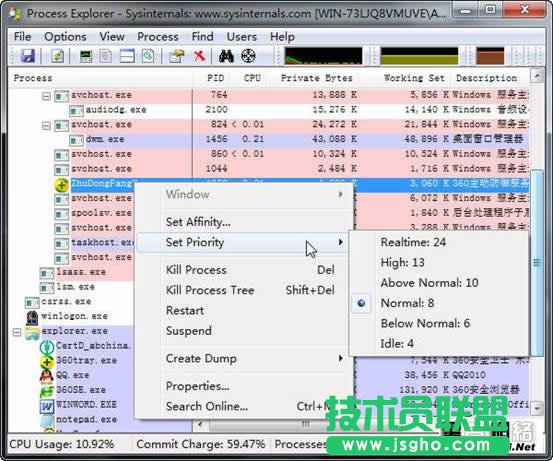Image resolution: width=553 pixels, height=461 pixels.
Task: Click the dwm.exe process icon
Action: 76,140
